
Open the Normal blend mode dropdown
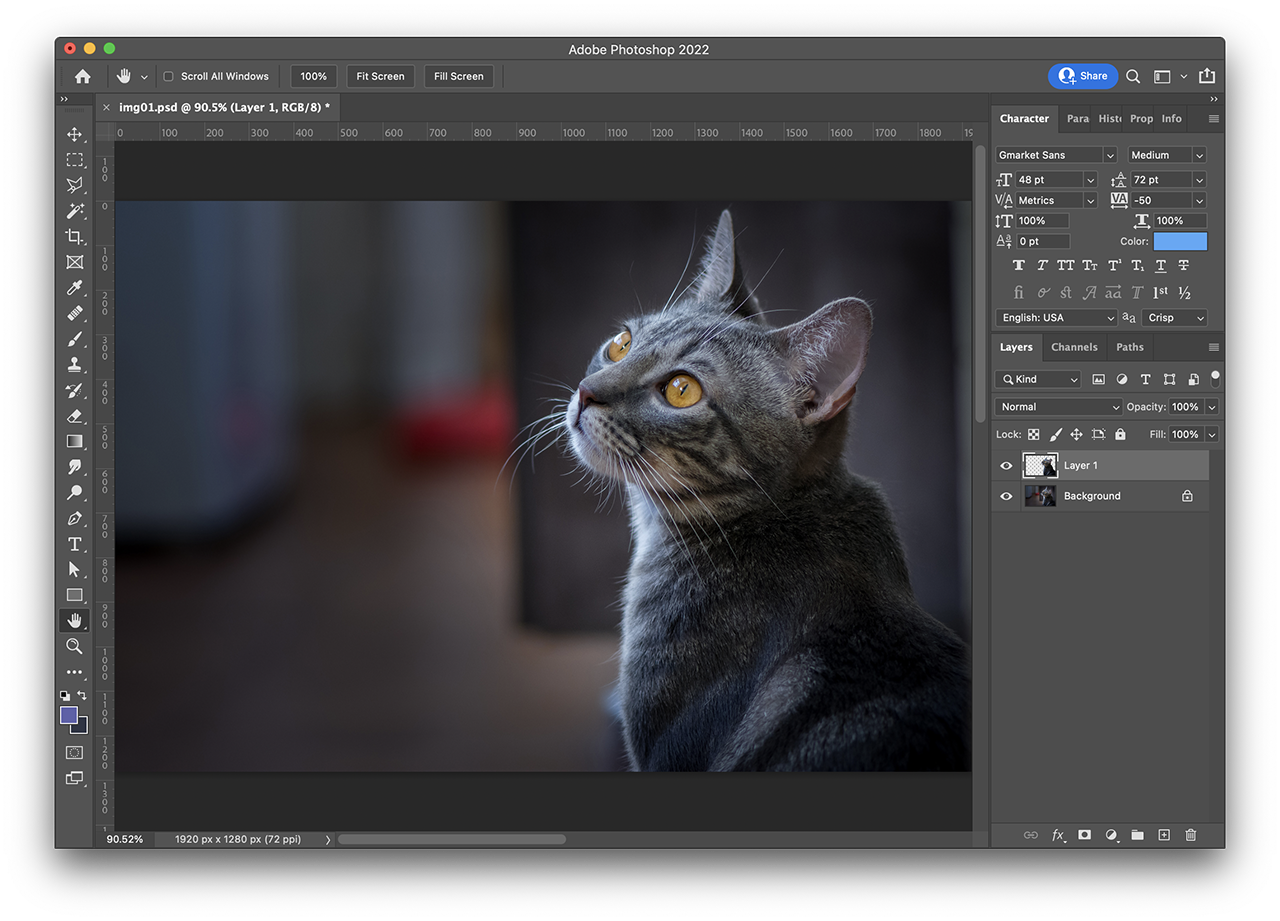click(x=1059, y=407)
